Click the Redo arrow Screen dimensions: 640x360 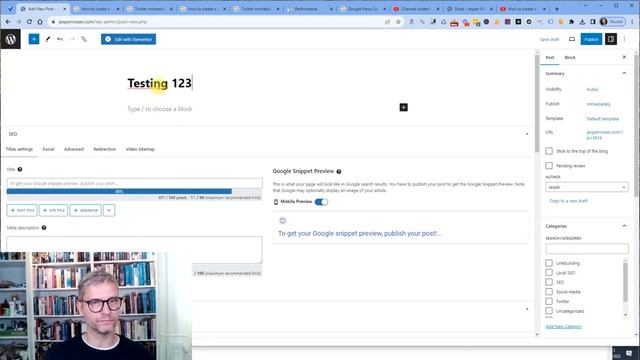(x=72, y=39)
